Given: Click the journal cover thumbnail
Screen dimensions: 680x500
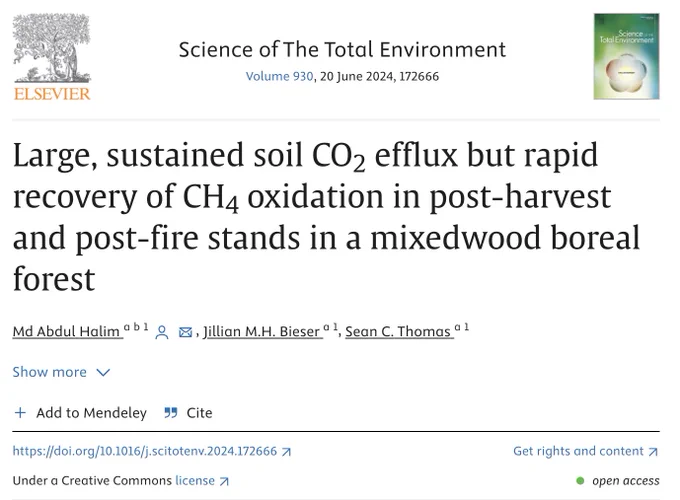Looking at the screenshot, I should (626, 56).
